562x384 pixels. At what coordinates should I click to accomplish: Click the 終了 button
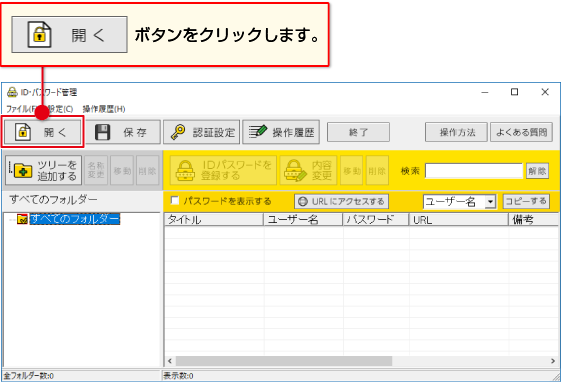pyautogui.click(x=358, y=132)
